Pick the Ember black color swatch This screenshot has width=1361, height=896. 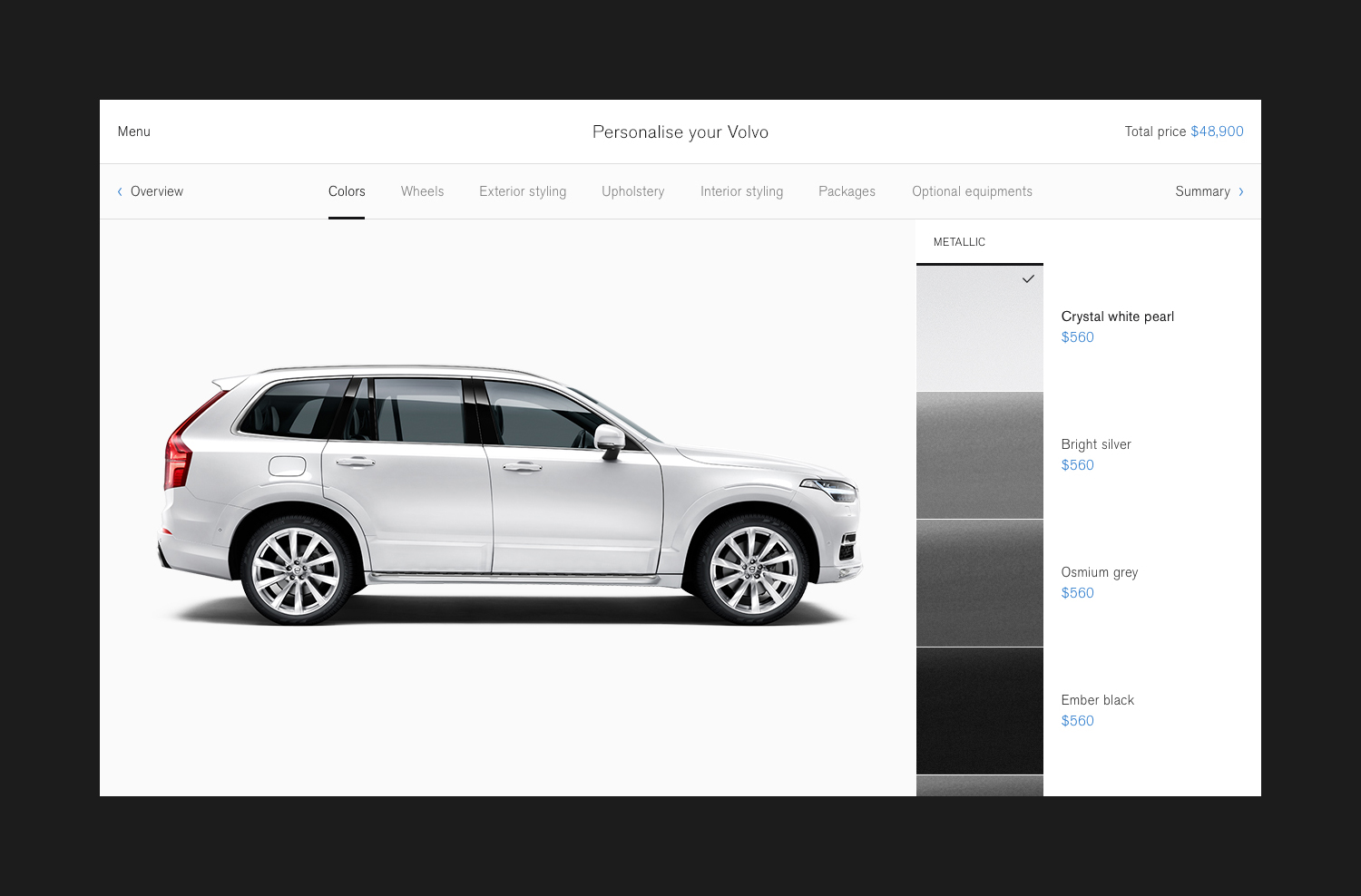pos(980,711)
